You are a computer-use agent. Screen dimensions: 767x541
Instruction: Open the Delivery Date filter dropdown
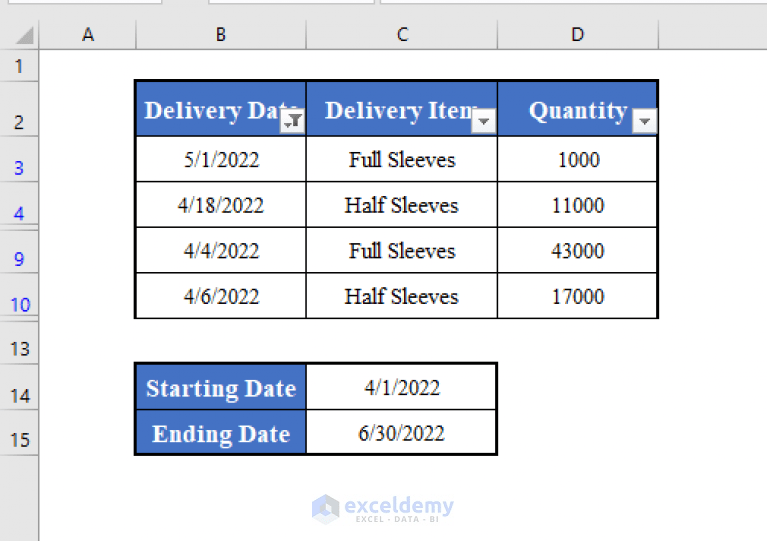293,121
